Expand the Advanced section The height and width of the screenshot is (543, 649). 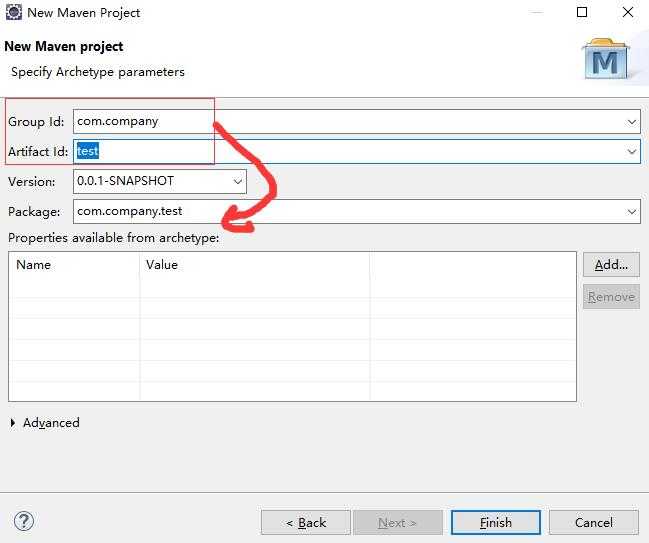[13, 423]
